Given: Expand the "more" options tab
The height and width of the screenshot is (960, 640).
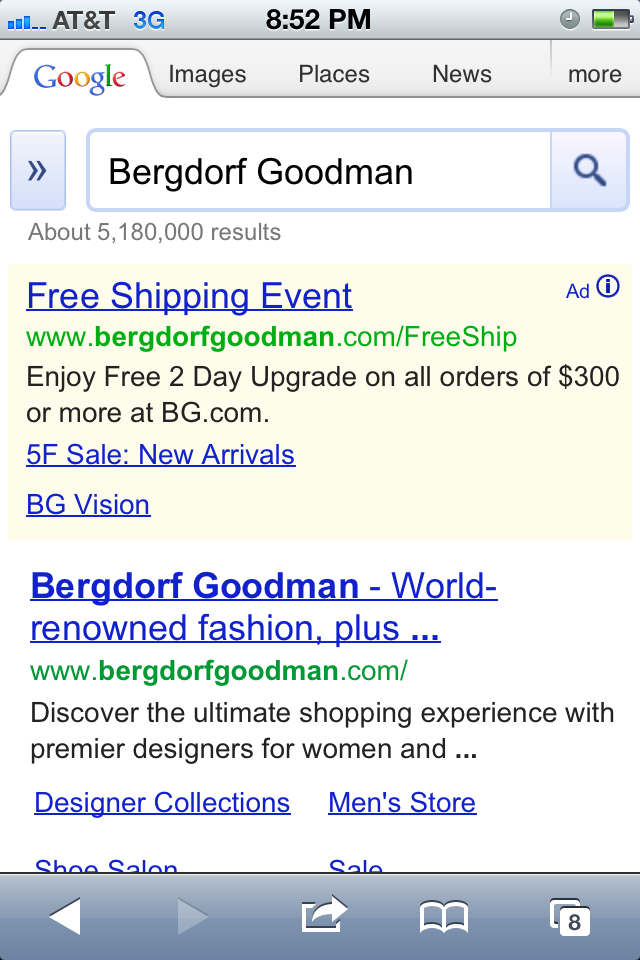Looking at the screenshot, I should 594,74.
